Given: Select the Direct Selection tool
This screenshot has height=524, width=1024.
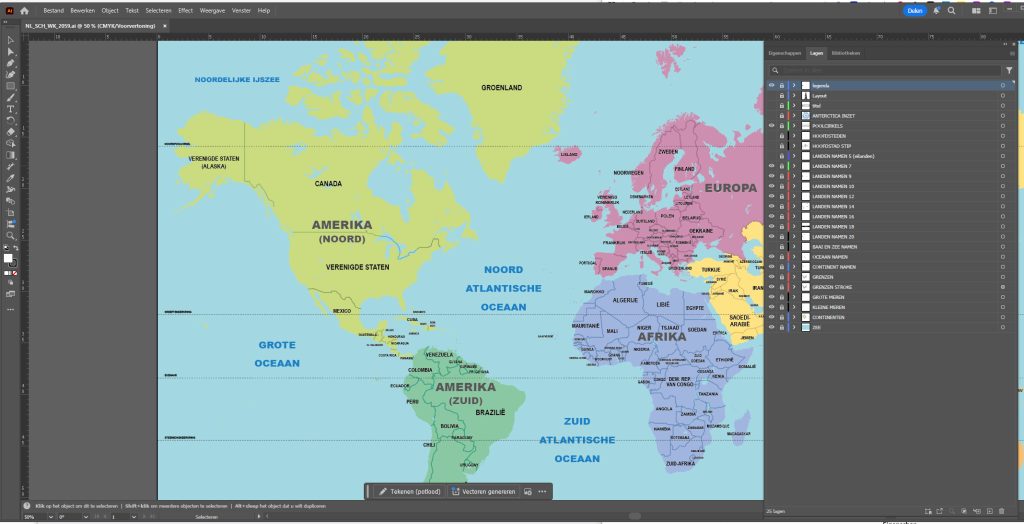Looking at the screenshot, I should coord(10,52).
